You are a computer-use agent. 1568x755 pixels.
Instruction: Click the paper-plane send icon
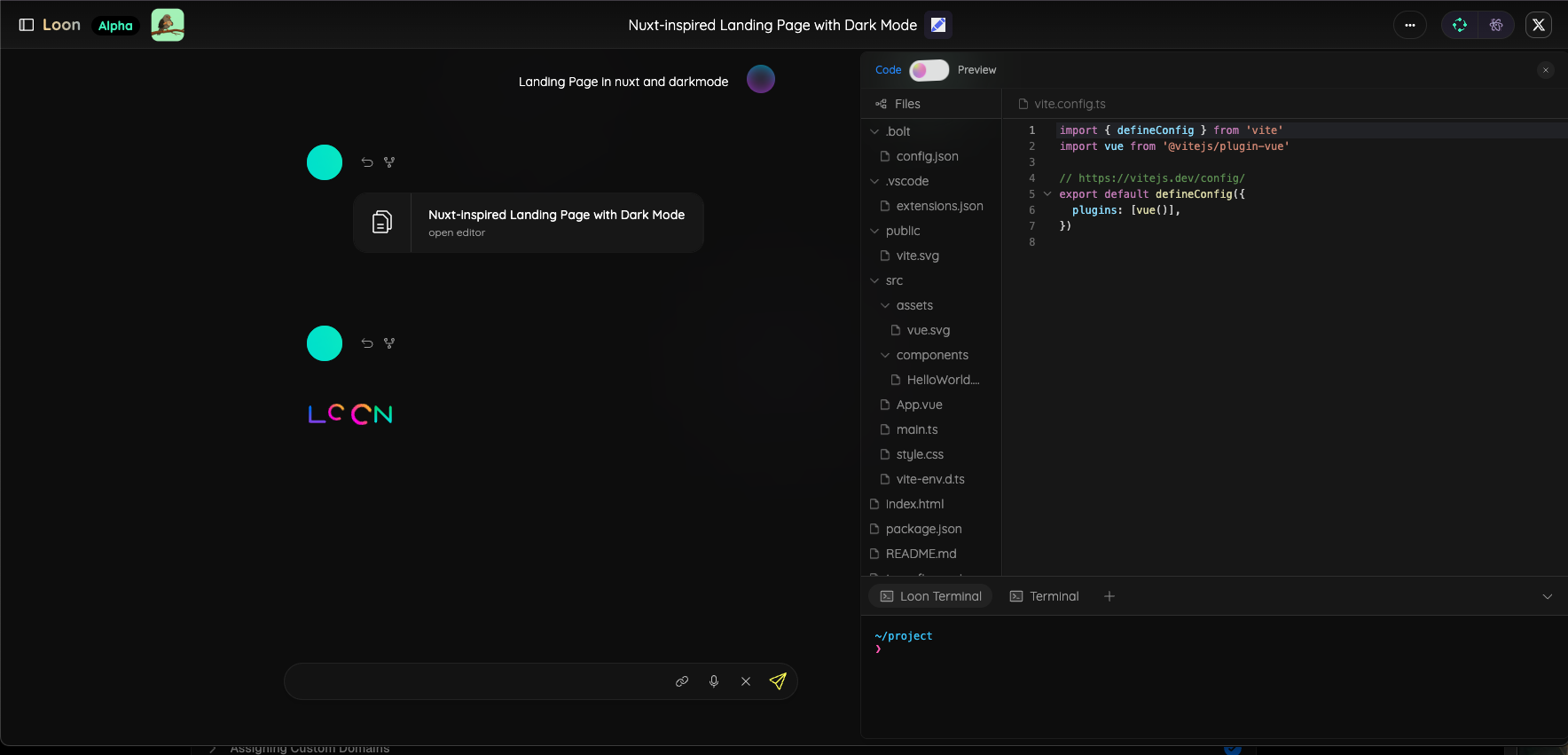pos(778,681)
